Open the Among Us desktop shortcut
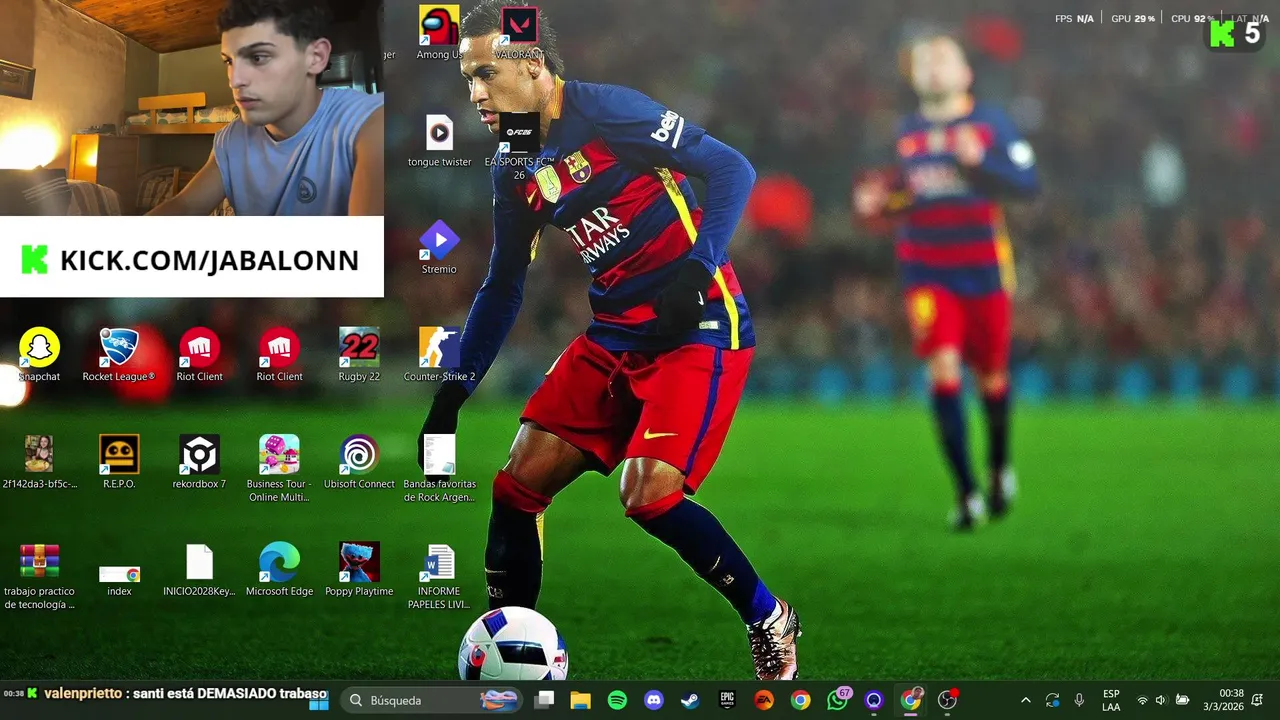 click(439, 32)
